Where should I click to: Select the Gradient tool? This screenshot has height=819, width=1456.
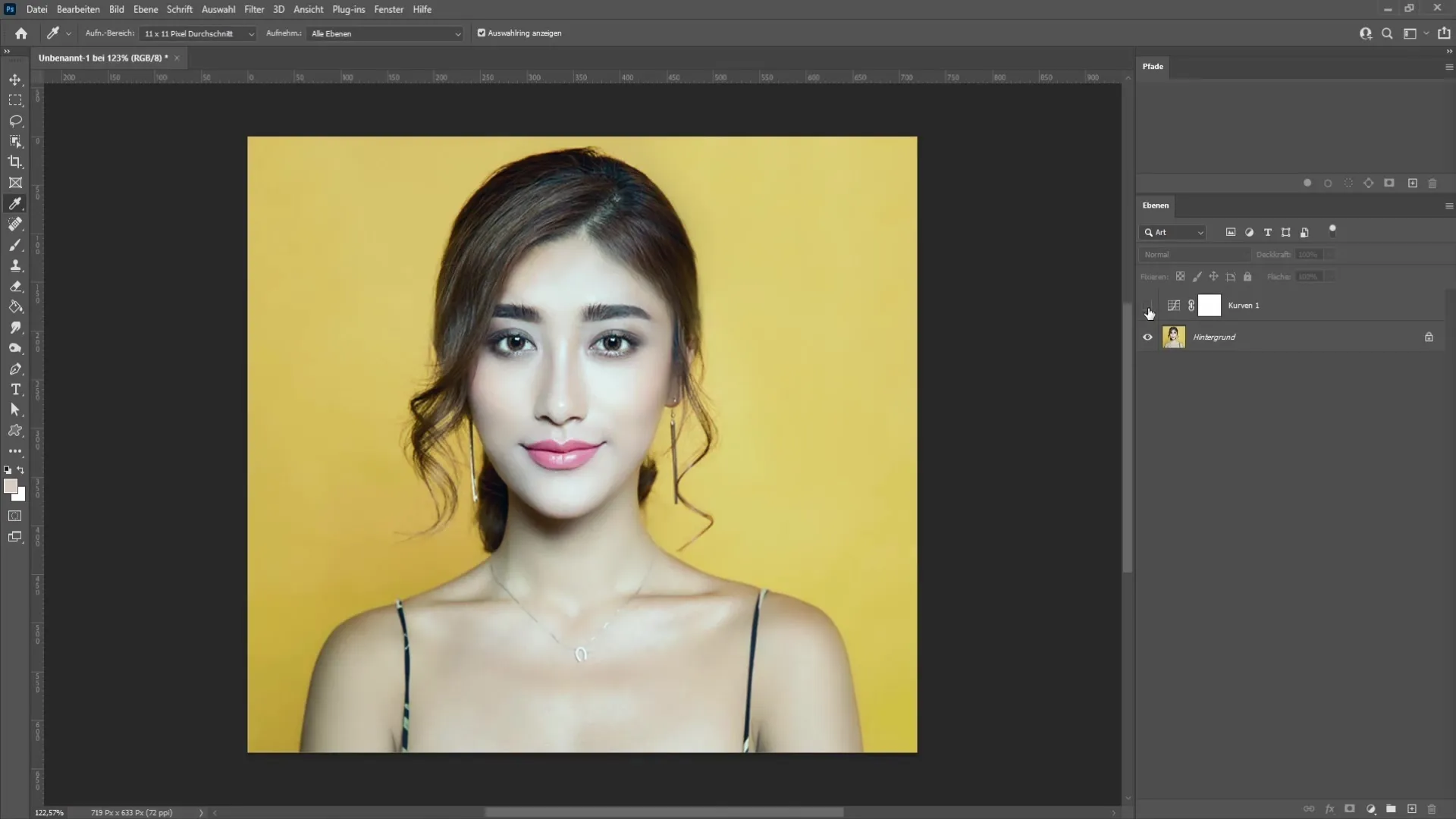[x=15, y=307]
